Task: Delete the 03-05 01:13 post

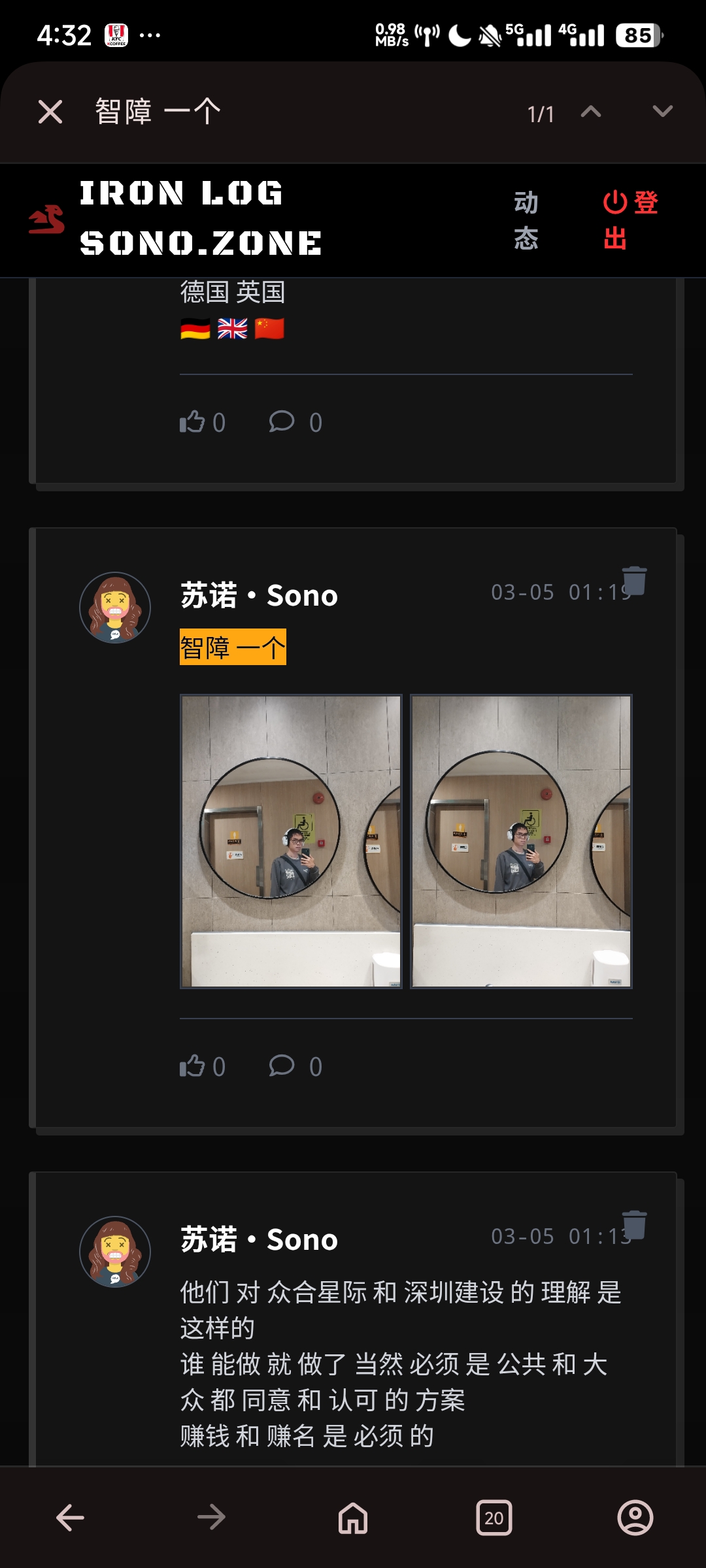Action: 634,1225
